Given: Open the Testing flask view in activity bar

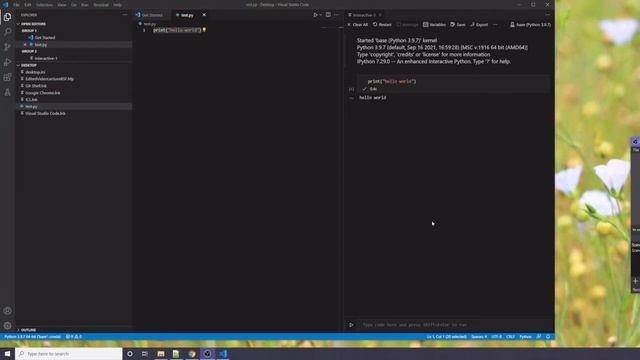Looking at the screenshot, I should click(x=7, y=92).
